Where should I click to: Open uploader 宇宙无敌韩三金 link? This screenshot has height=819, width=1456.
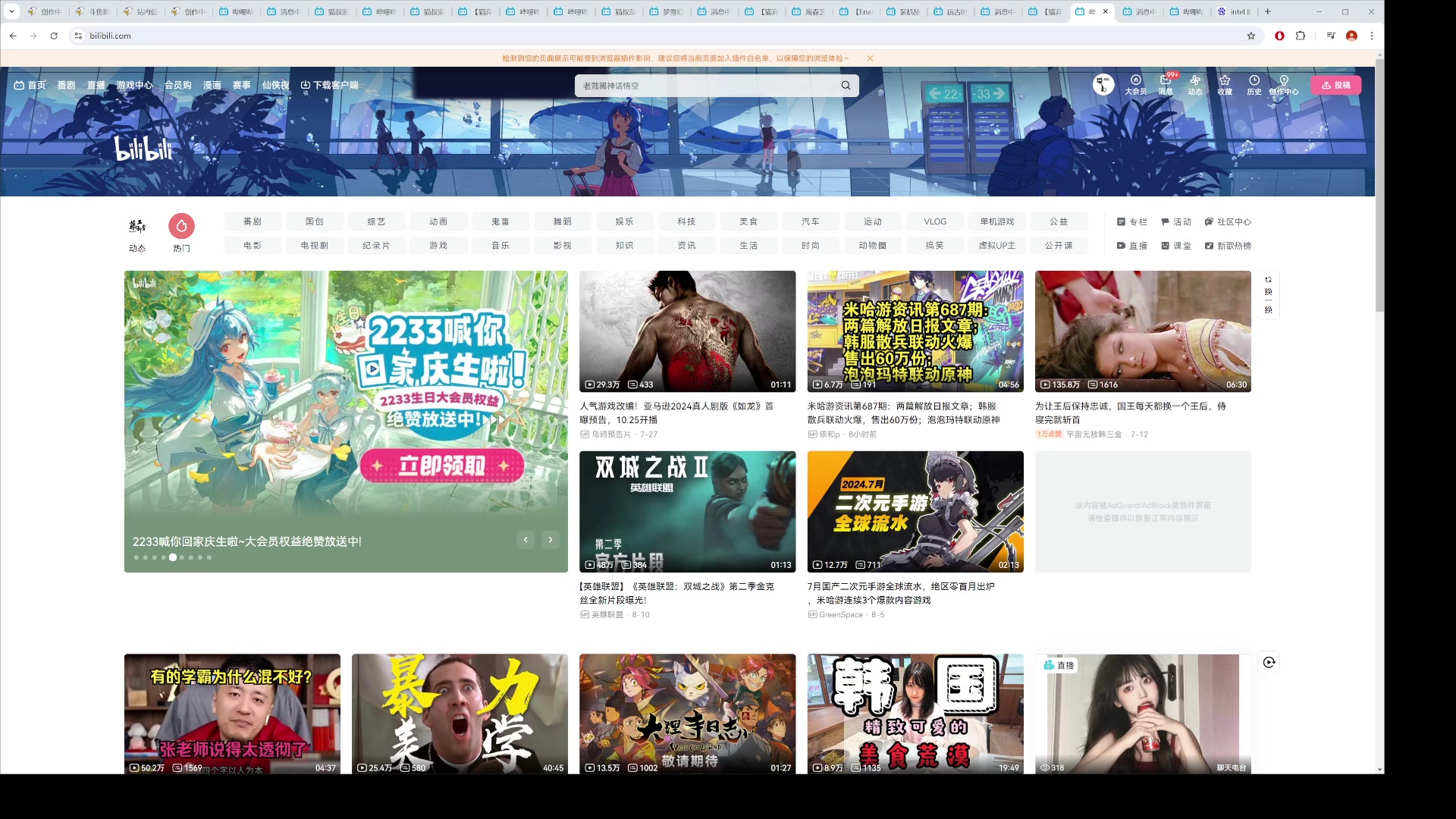[x=1094, y=435]
